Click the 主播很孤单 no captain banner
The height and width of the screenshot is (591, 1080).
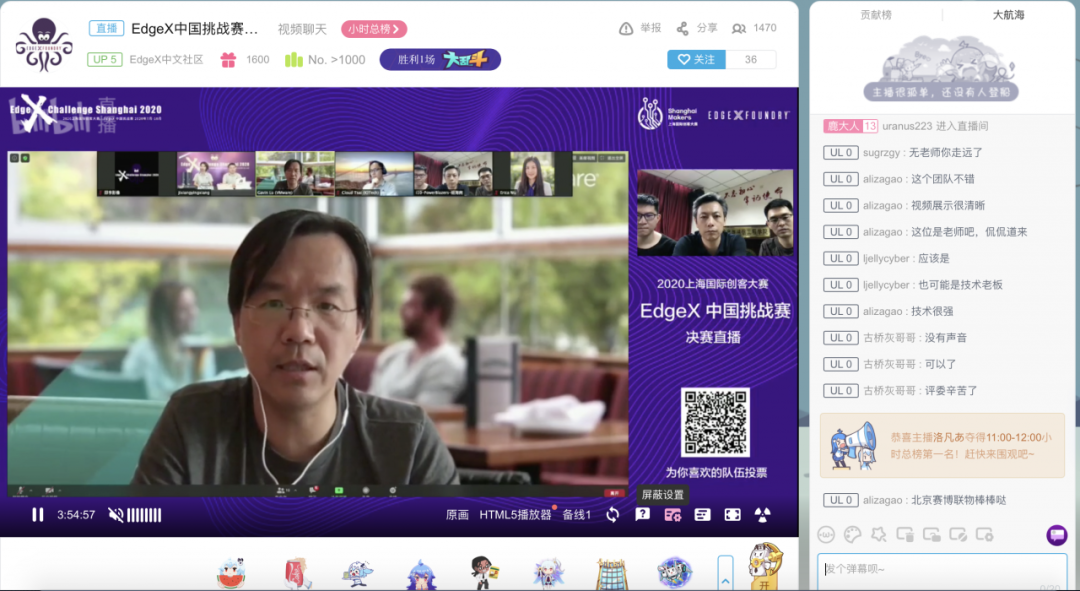click(942, 92)
